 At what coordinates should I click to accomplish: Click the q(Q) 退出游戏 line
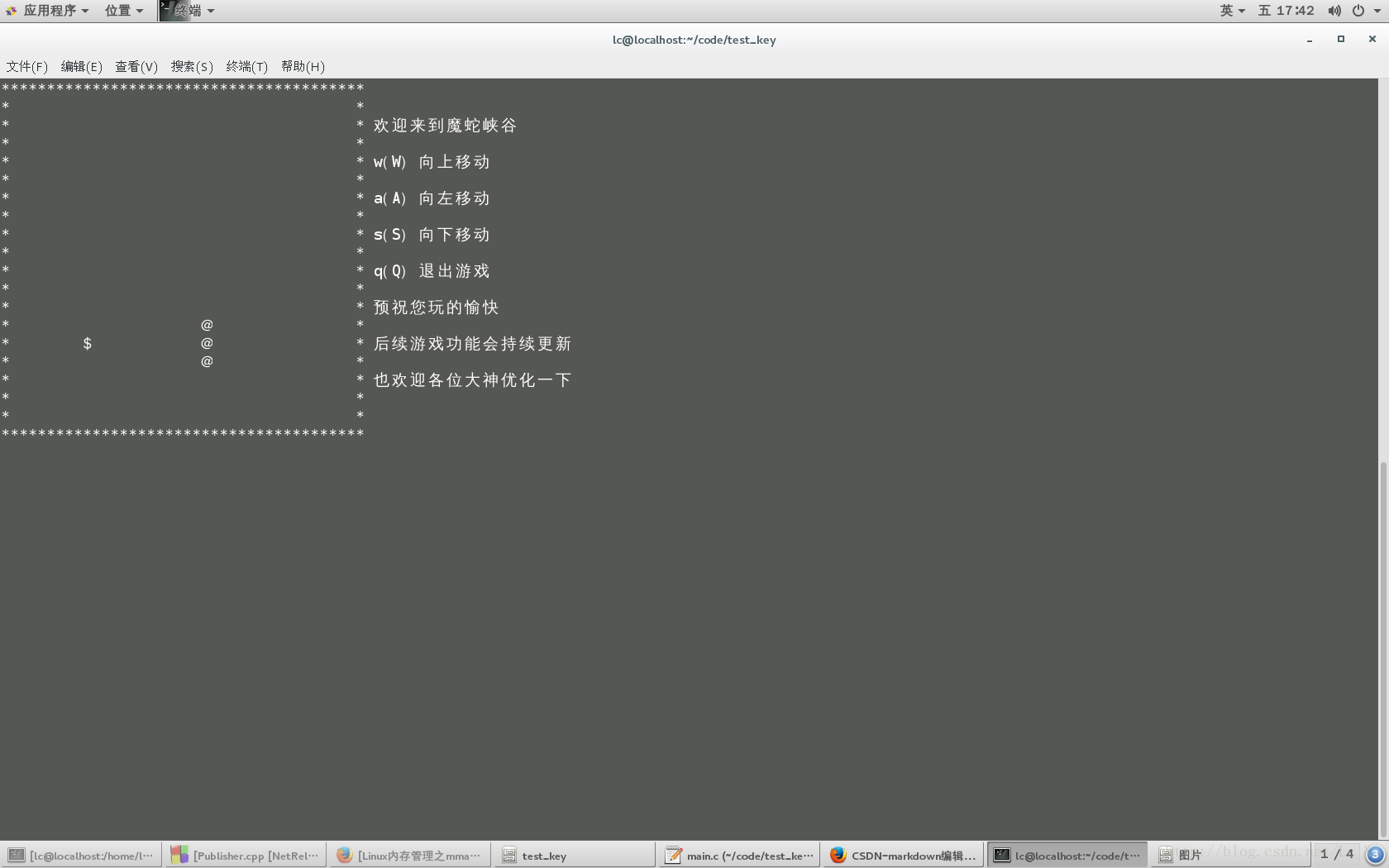pyautogui.click(x=432, y=270)
